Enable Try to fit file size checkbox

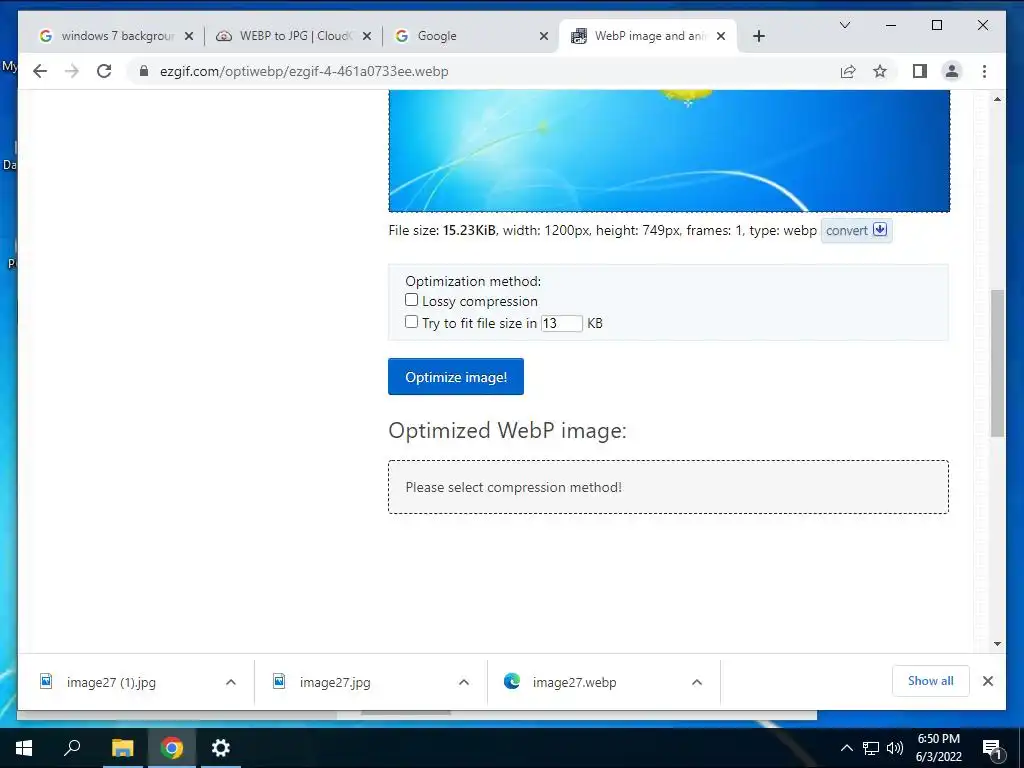click(x=411, y=321)
